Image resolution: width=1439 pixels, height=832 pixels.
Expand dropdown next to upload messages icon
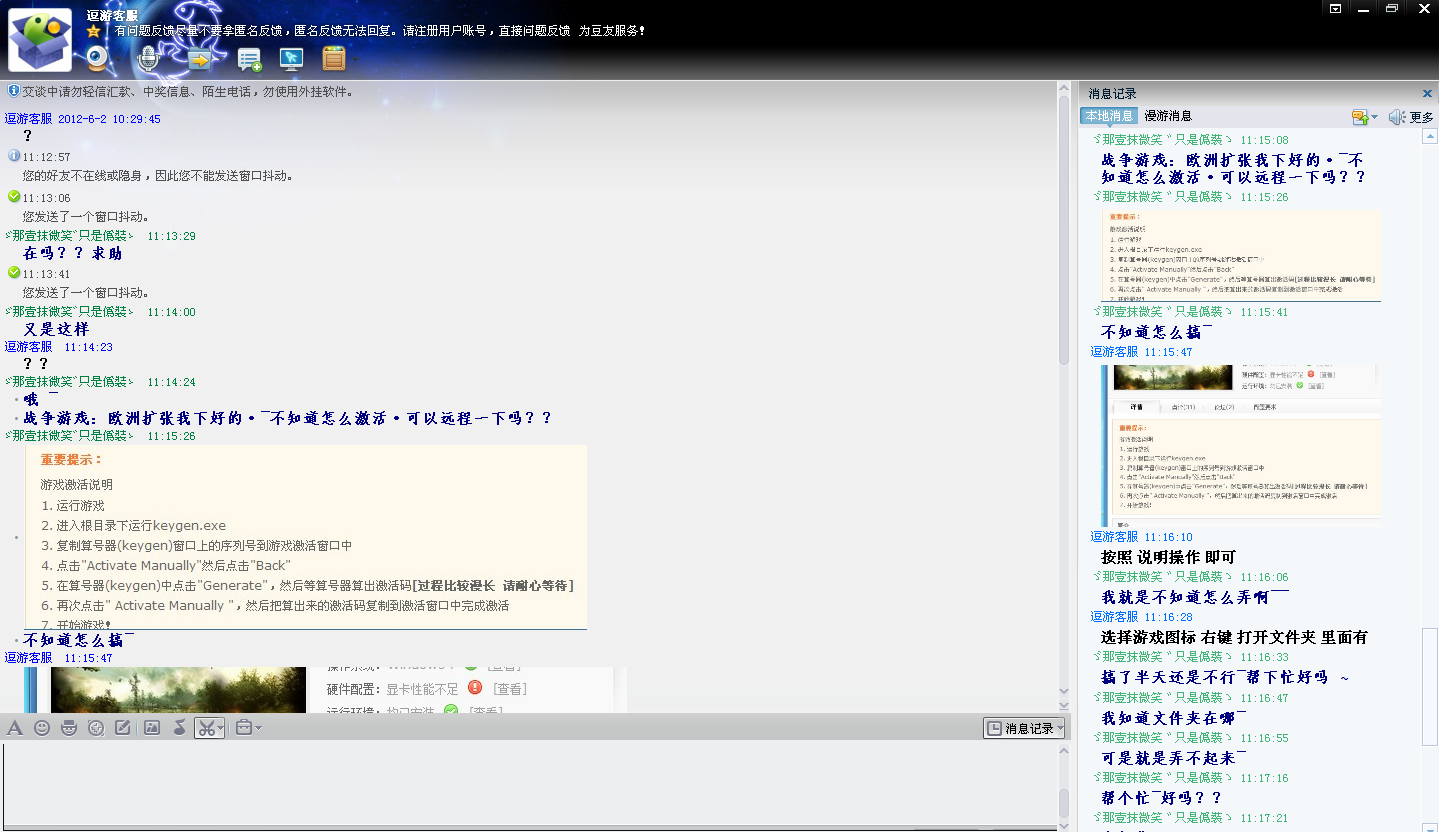tap(1374, 117)
